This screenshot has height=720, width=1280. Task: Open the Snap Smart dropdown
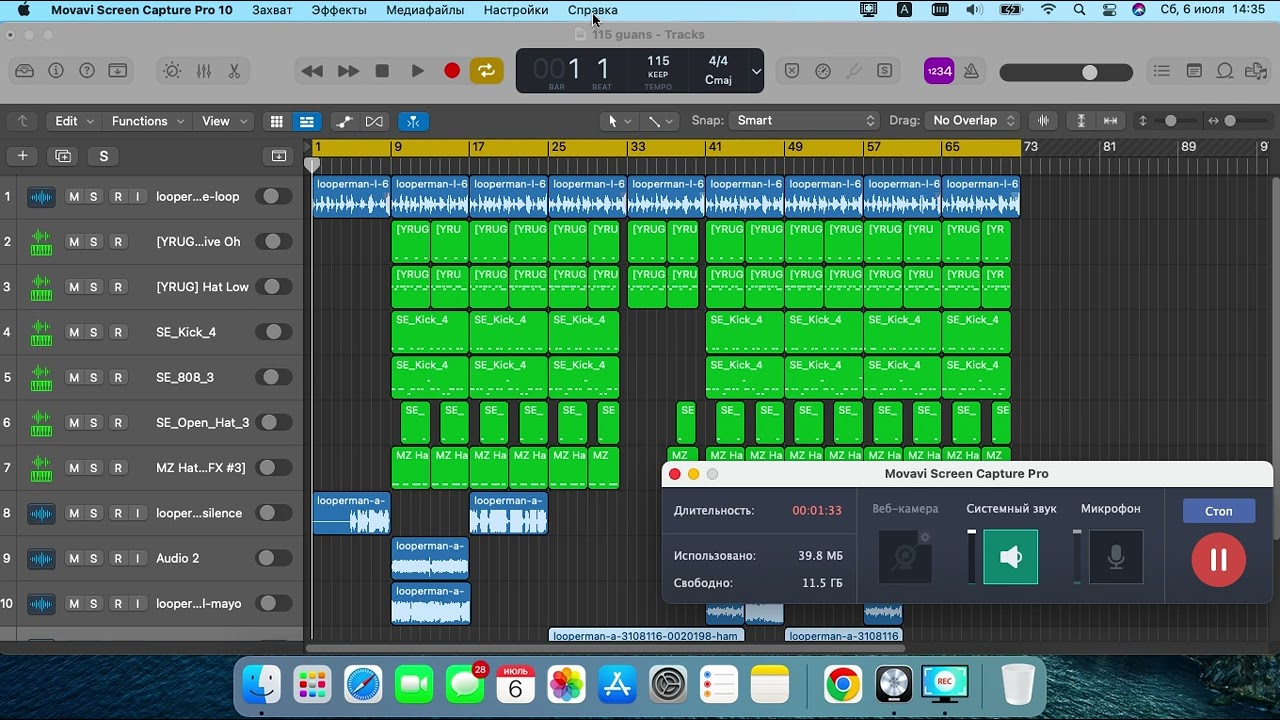804,121
